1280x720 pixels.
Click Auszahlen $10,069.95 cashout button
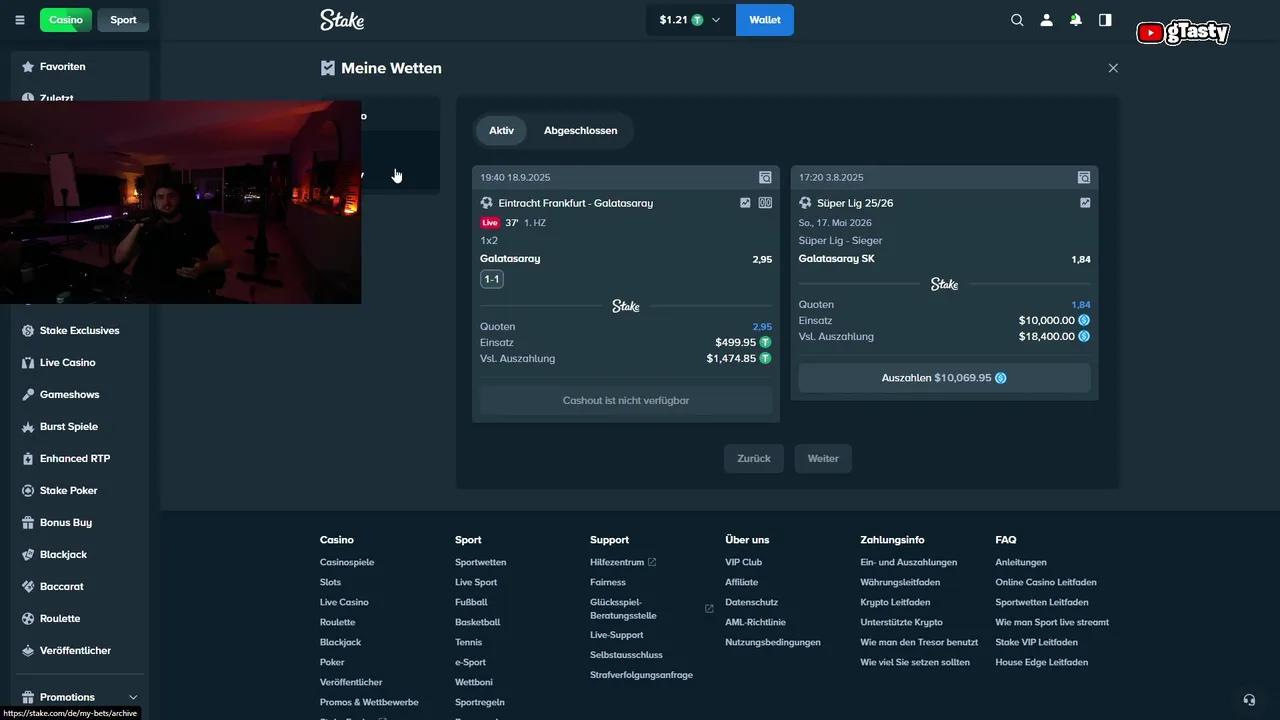pyautogui.click(x=944, y=378)
